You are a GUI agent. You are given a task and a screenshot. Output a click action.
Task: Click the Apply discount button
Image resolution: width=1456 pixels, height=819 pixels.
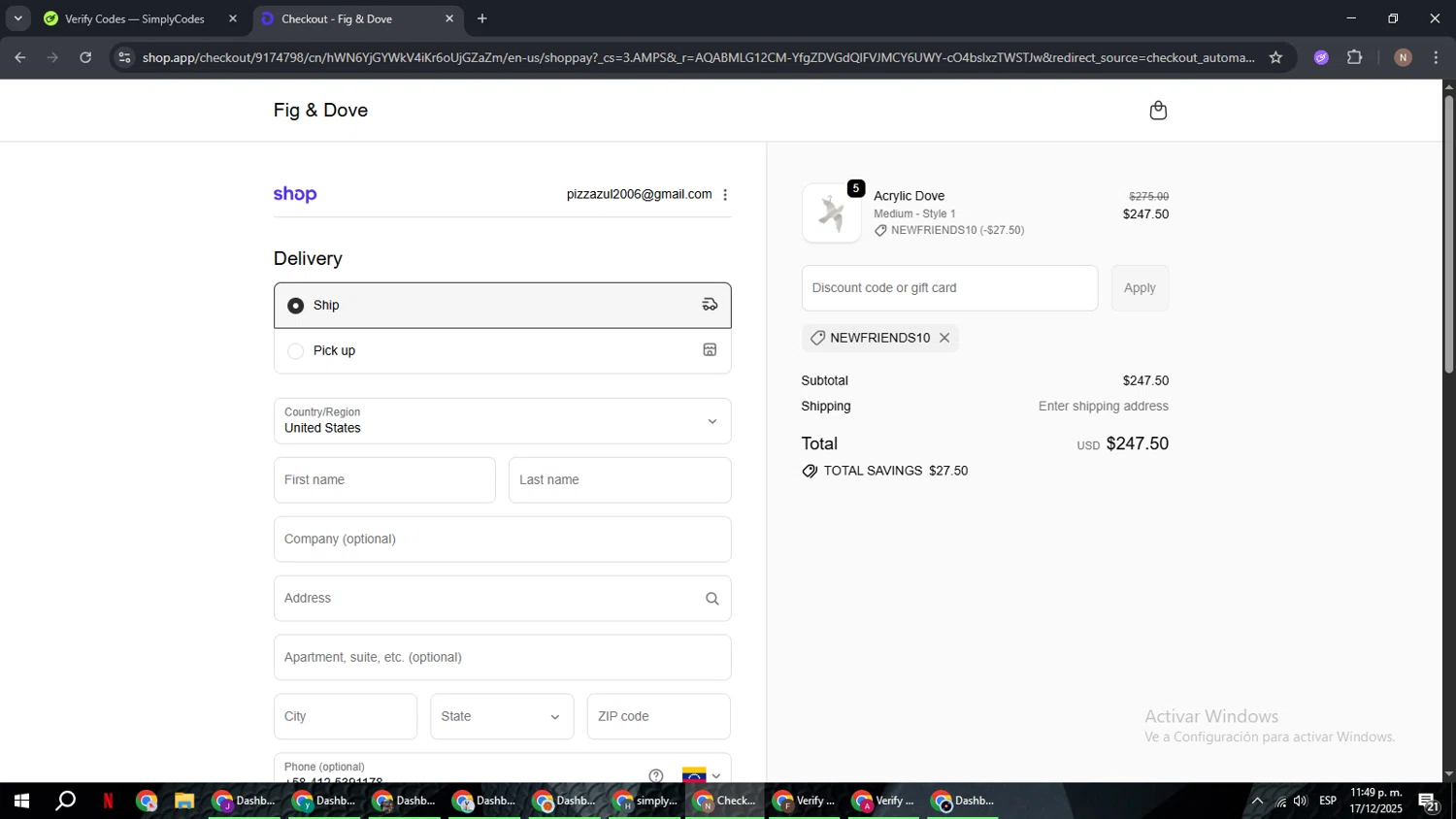(1140, 288)
